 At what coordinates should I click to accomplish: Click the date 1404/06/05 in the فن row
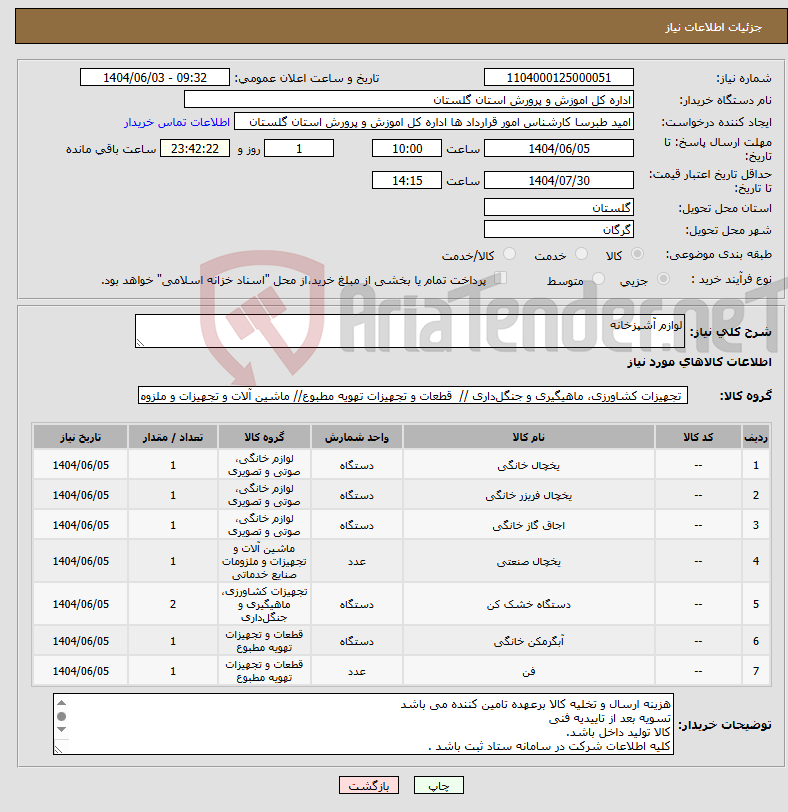(x=81, y=671)
